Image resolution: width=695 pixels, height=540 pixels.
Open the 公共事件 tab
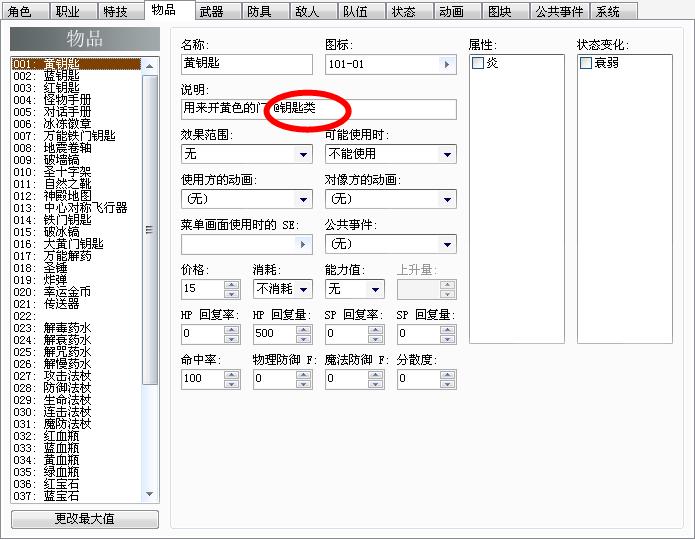[x=559, y=11]
